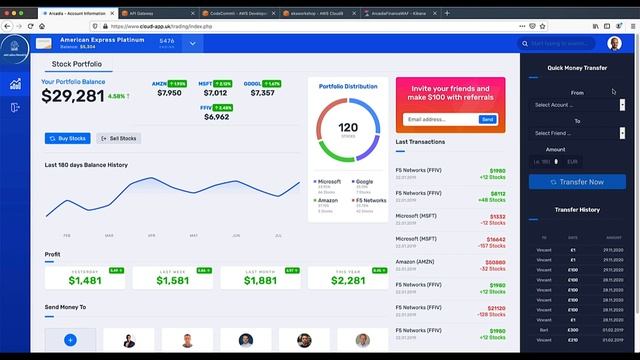Click the +48 Stocks F5 Networks transaction
The width and height of the screenshot is (640, 360).
click(451, 197)
